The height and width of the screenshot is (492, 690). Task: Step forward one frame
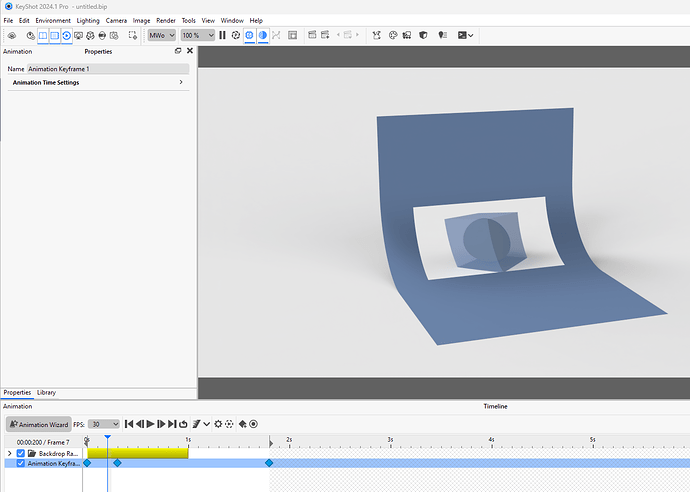click(x=161, y=424)
